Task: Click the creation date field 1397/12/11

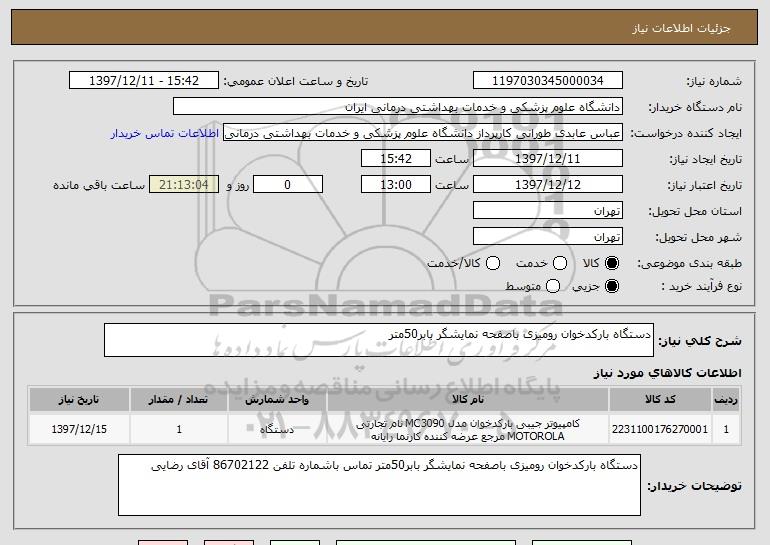Action: click(548, 159)
